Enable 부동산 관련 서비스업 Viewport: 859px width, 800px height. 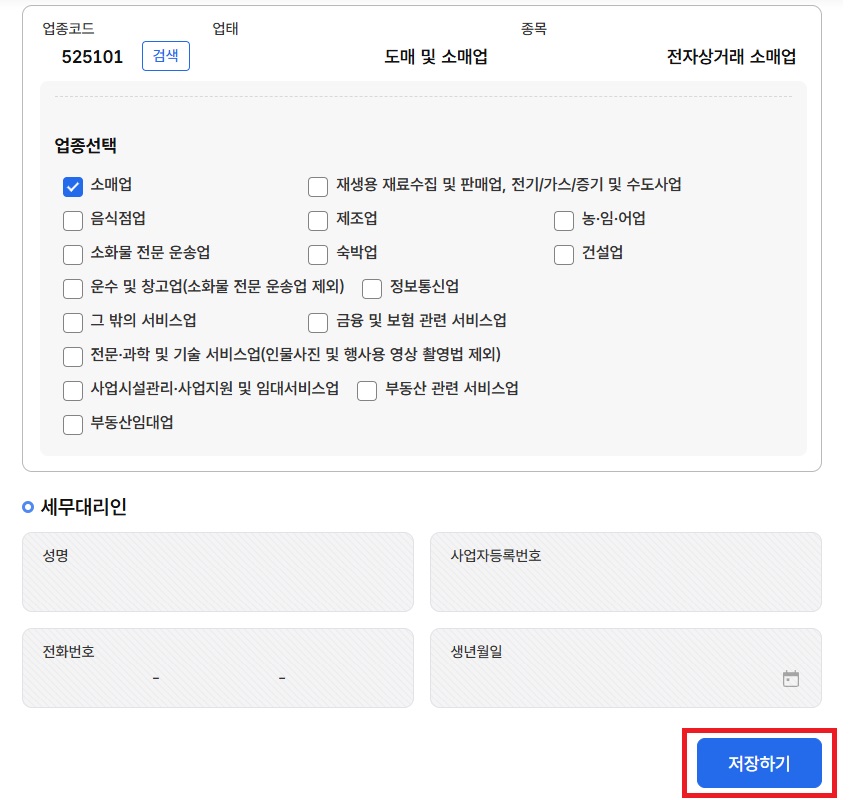(367, 390)
